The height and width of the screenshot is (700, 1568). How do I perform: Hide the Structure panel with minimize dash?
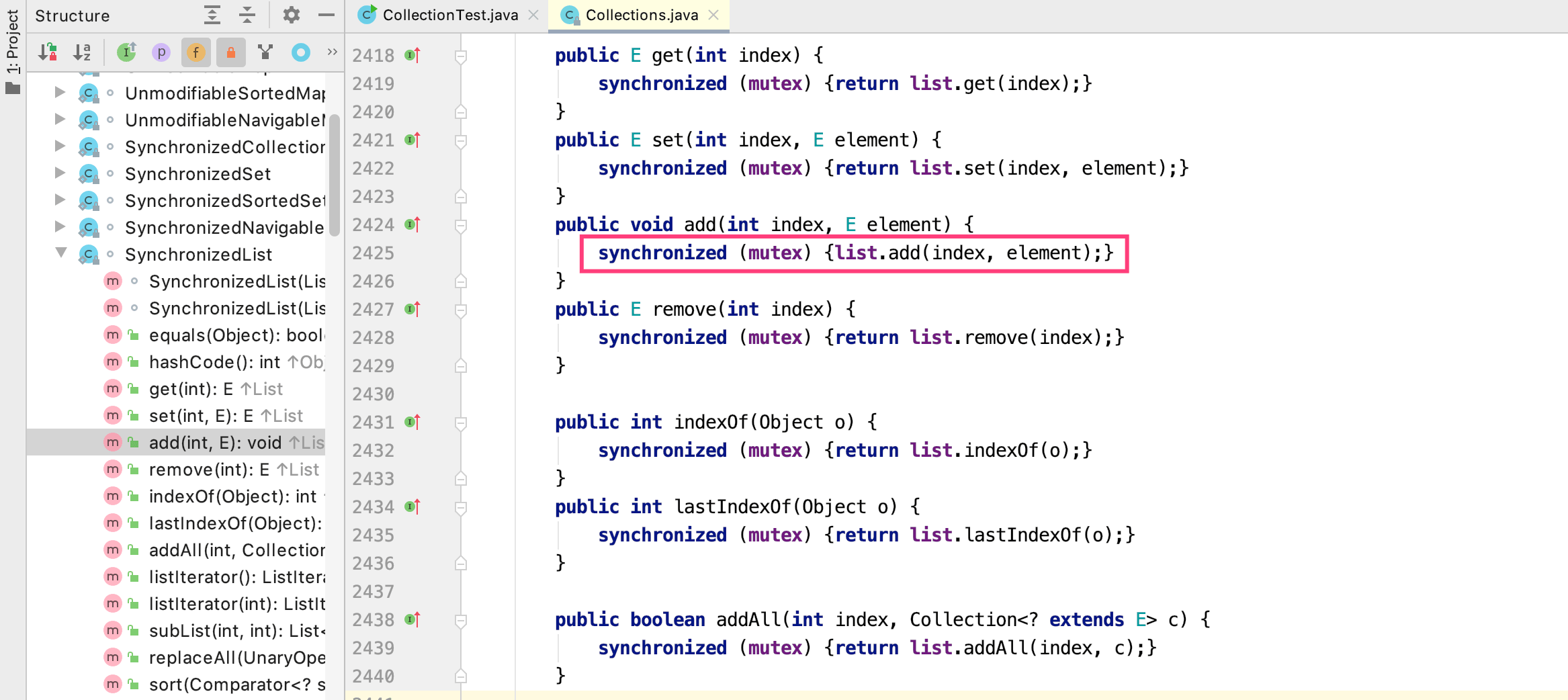click(326, 15)
